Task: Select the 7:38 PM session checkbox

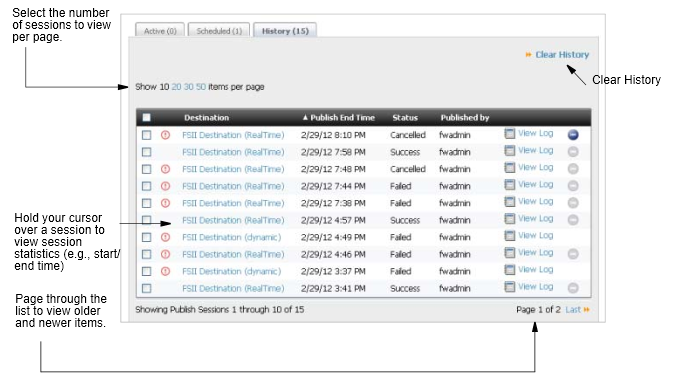Action: pos(147,203)
